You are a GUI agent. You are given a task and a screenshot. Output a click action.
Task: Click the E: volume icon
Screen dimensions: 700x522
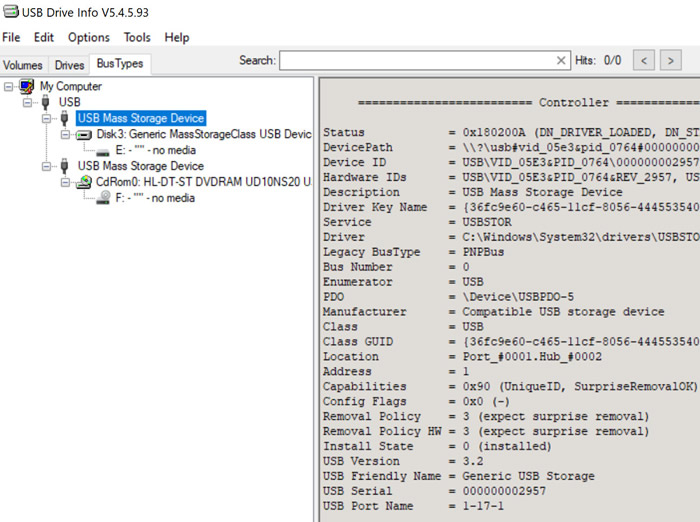click(102, 150)
